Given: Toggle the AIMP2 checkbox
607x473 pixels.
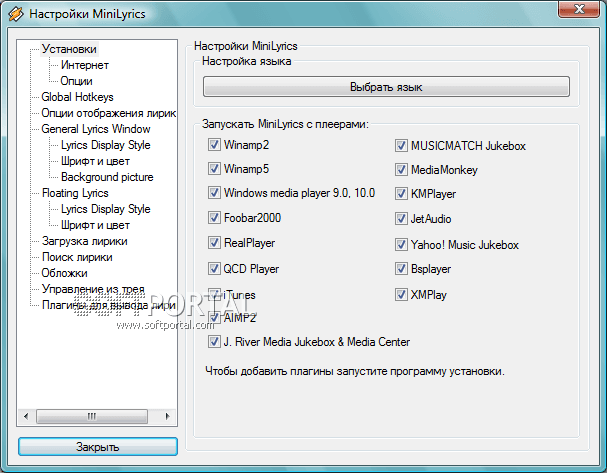Looking at the screenshot, I should point(214,318).
